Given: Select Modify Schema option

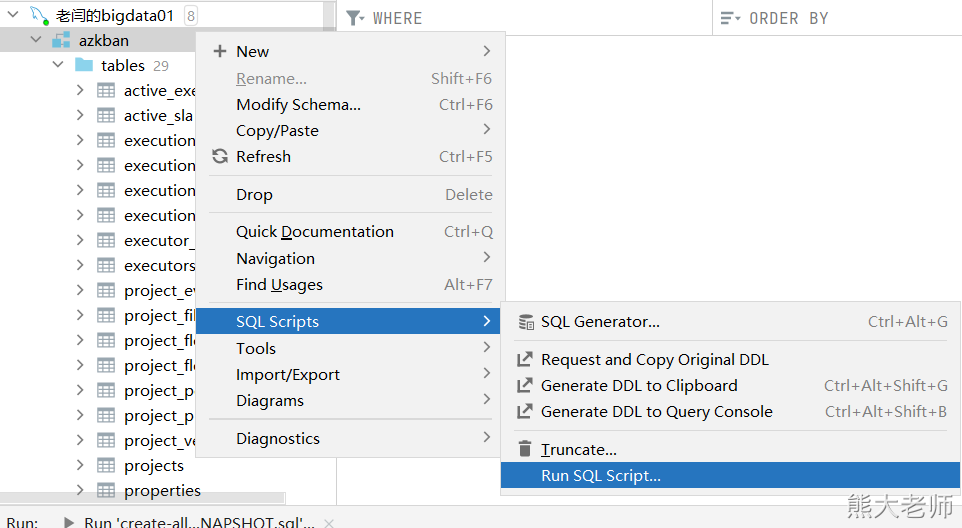Looking at the screenshot, I should point(298,105).
